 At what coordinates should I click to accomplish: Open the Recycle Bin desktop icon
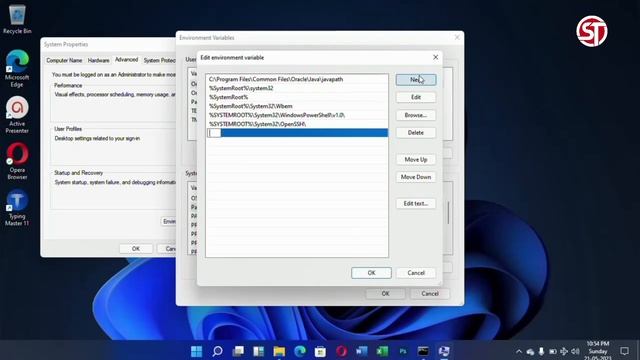[x=17, y=19]
